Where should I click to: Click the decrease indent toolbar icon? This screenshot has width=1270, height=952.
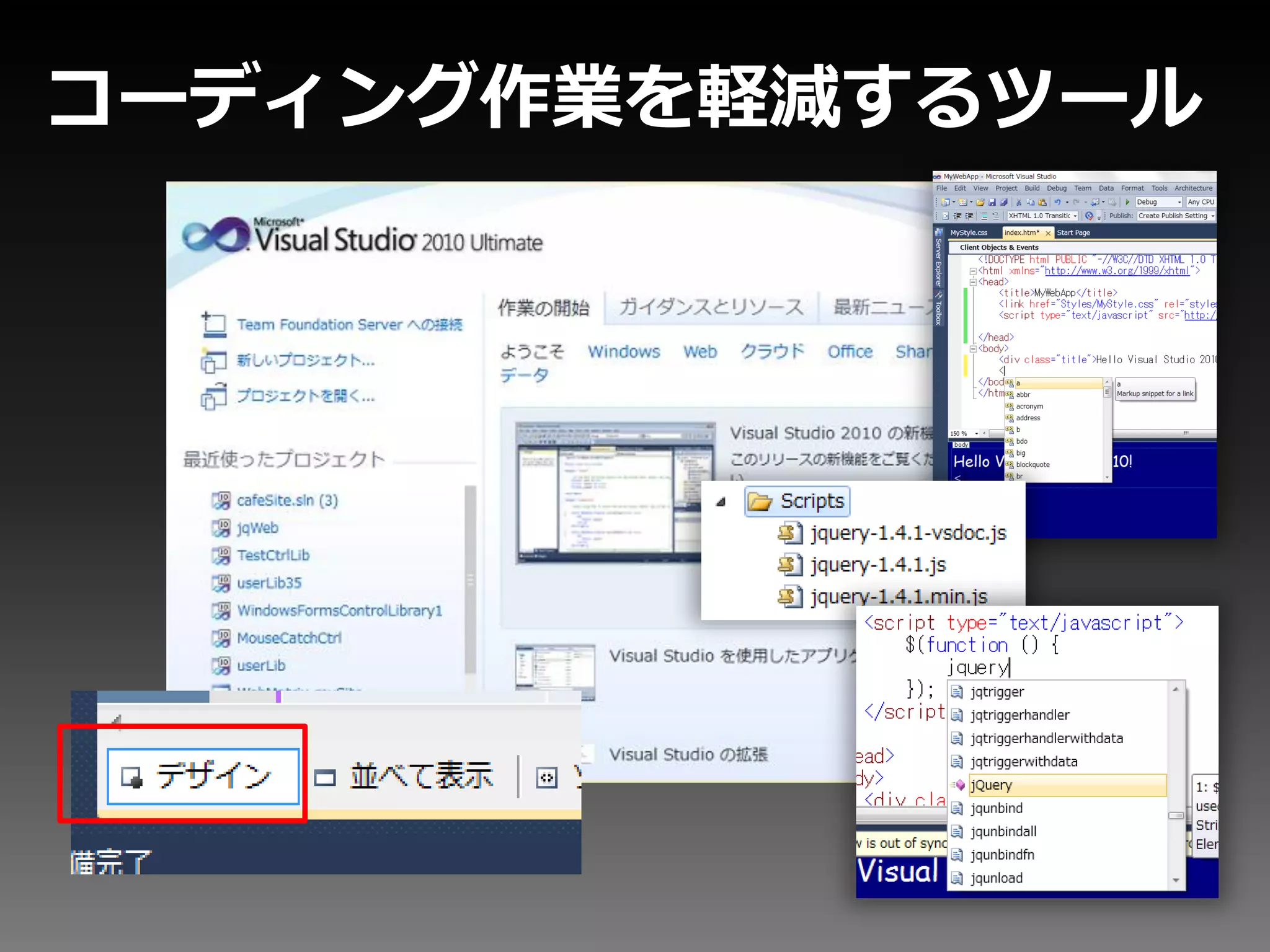[957, 216]
